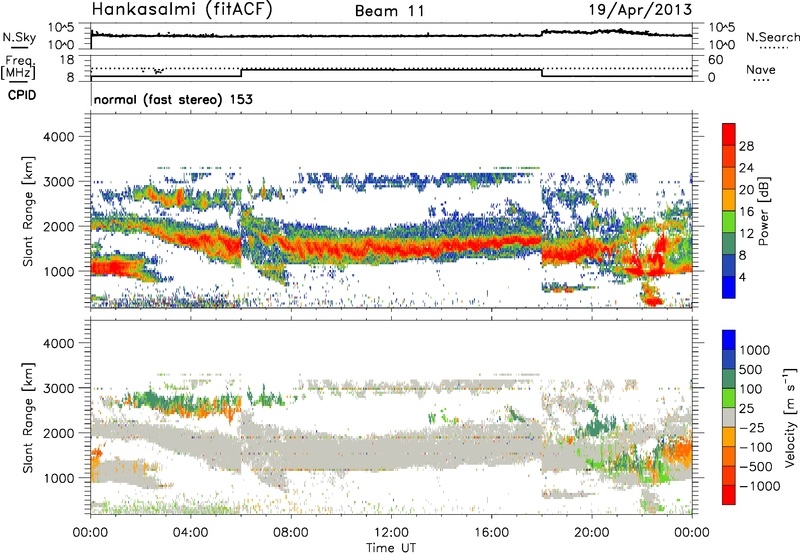Click the 'N.Search' legend label

772,37
